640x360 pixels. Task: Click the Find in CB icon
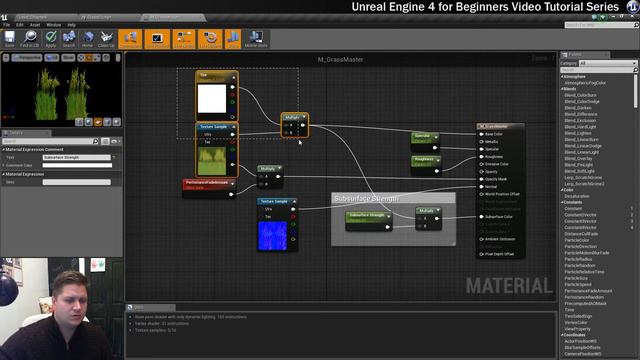point(29,39)
